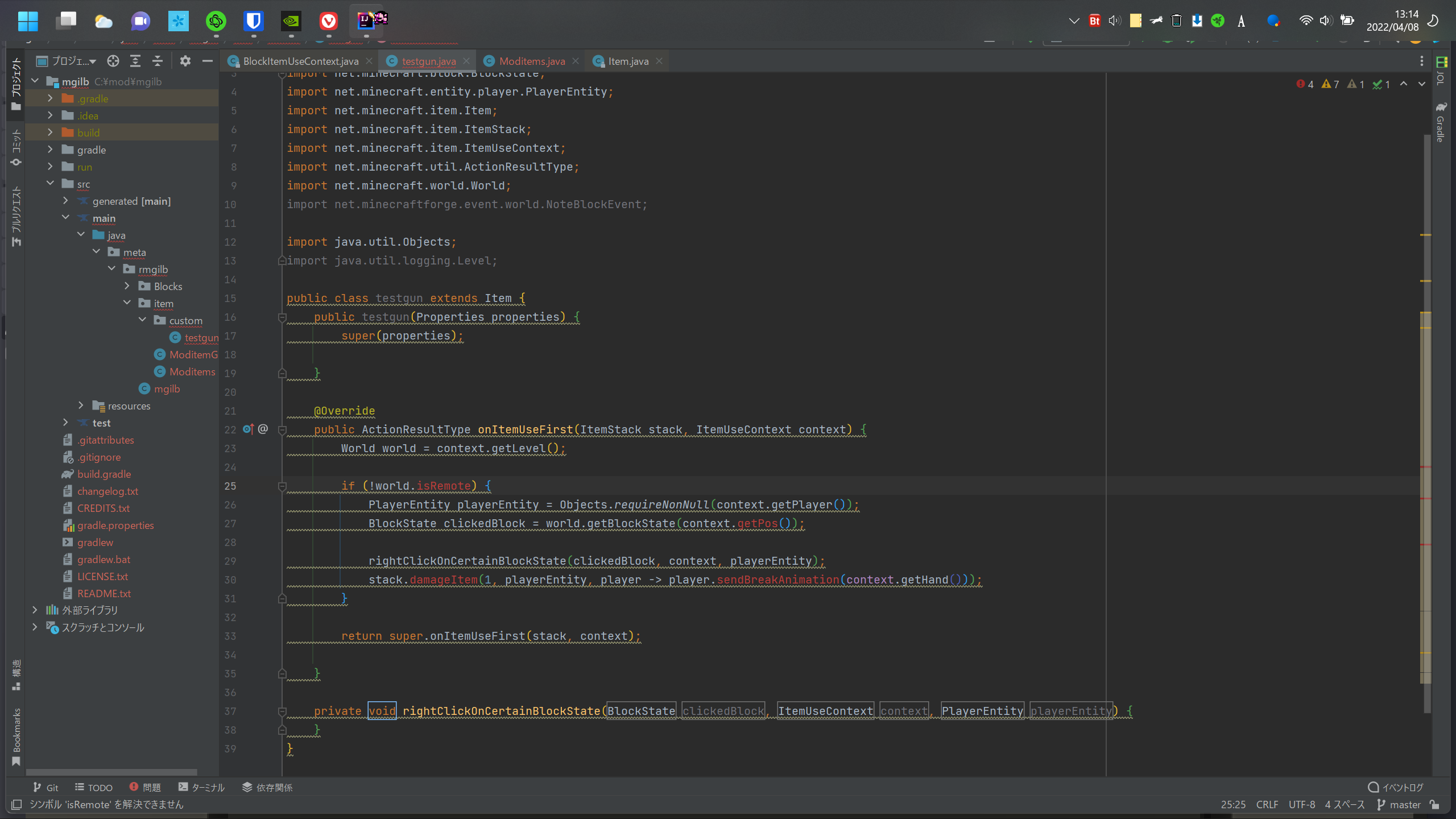The width and height of the screenshot is (1456, 819).
Task: Click the editor tabs more options icon
Action: pyautogui.click(x=1421, y=61)
